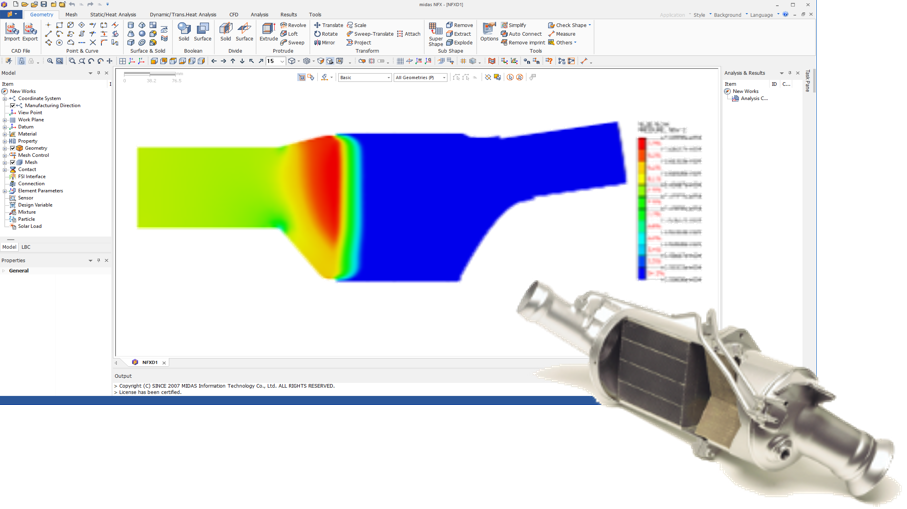This screenshot has height=509, width=907.
Task: Click the Undo arrow in quick access bar
Action: pyautogui.click(x=72, y=4)
